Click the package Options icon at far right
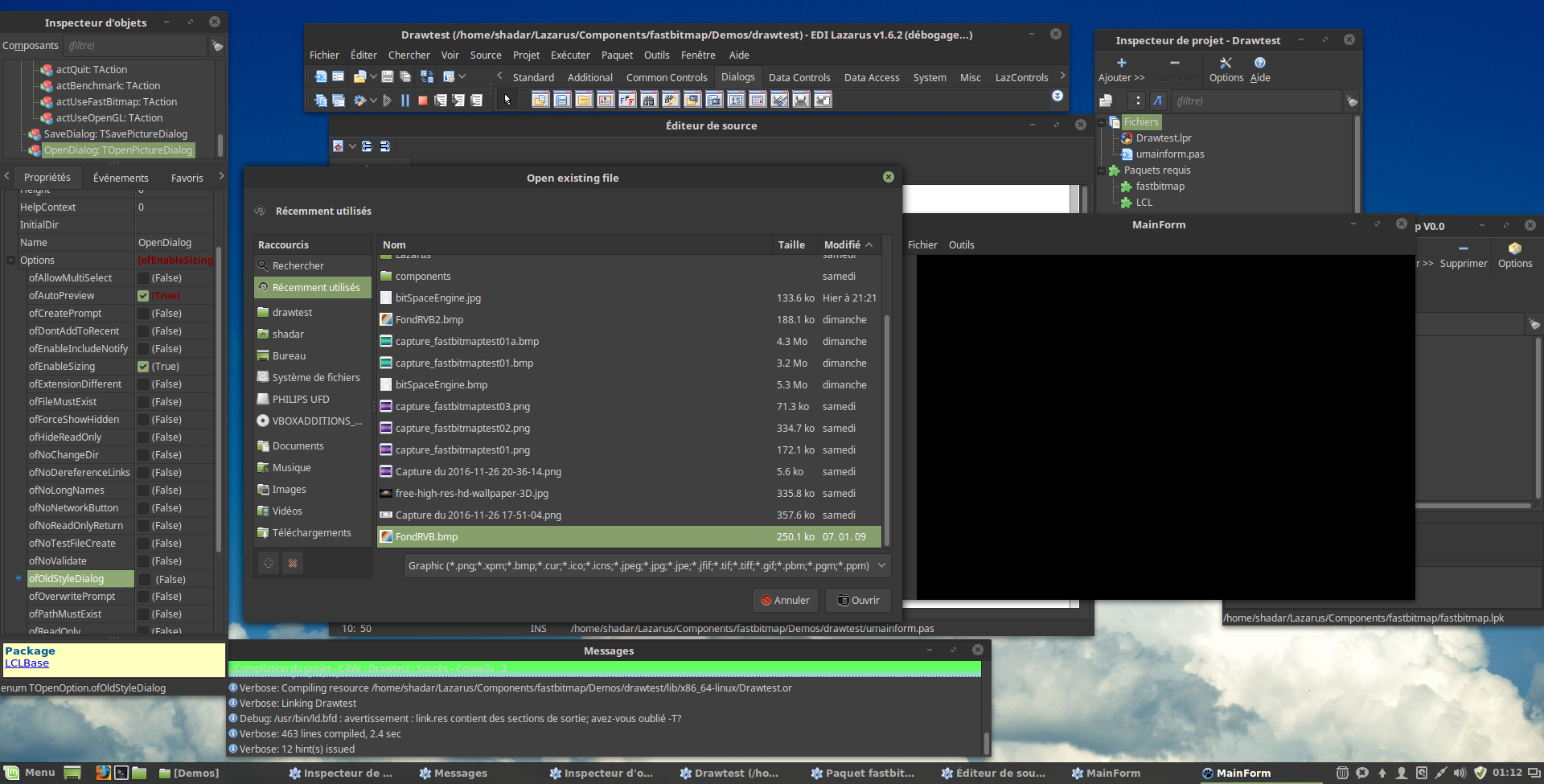1544x784 pixels. 1515,248
